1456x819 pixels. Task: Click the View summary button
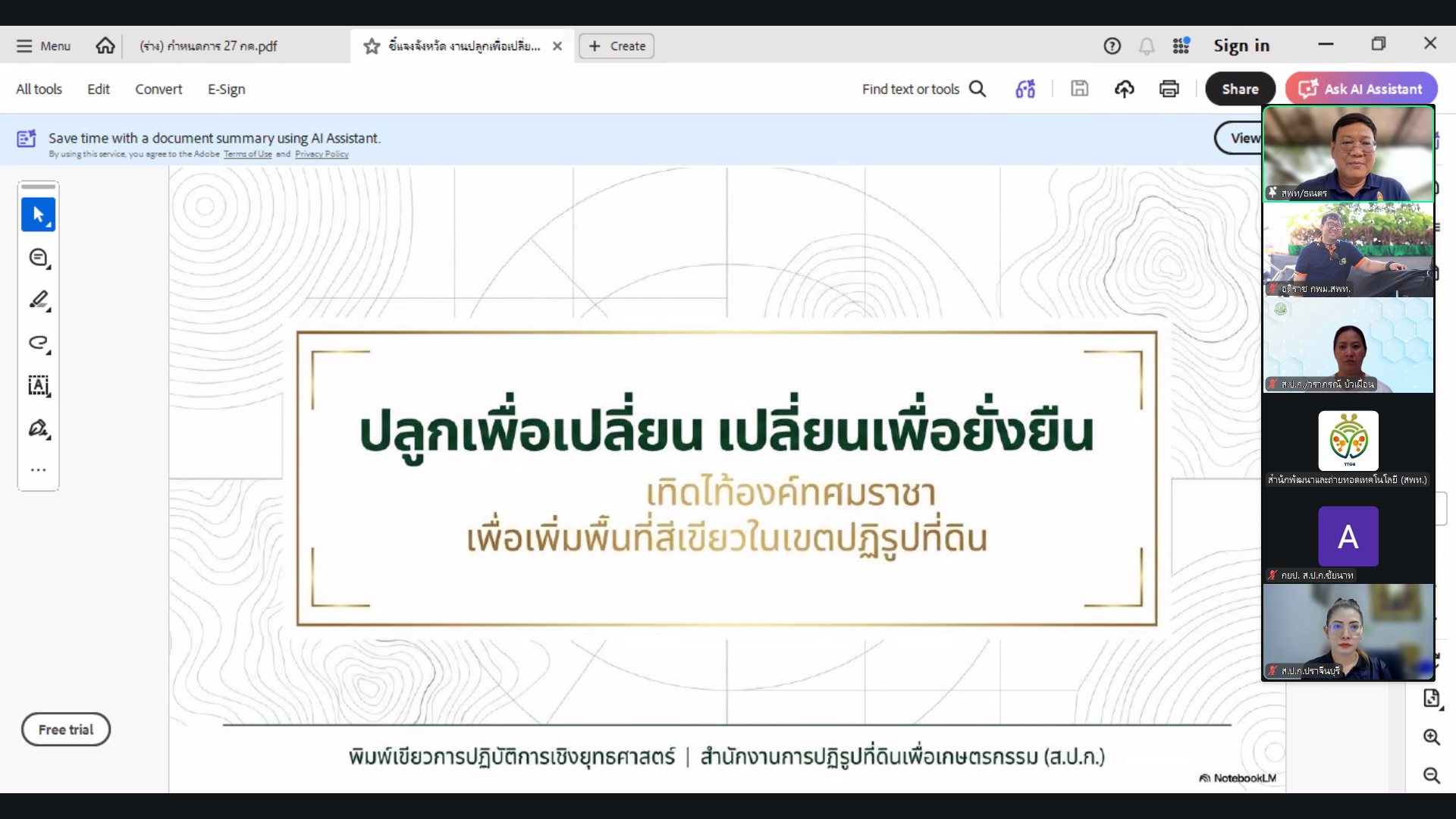[1238, 138]
